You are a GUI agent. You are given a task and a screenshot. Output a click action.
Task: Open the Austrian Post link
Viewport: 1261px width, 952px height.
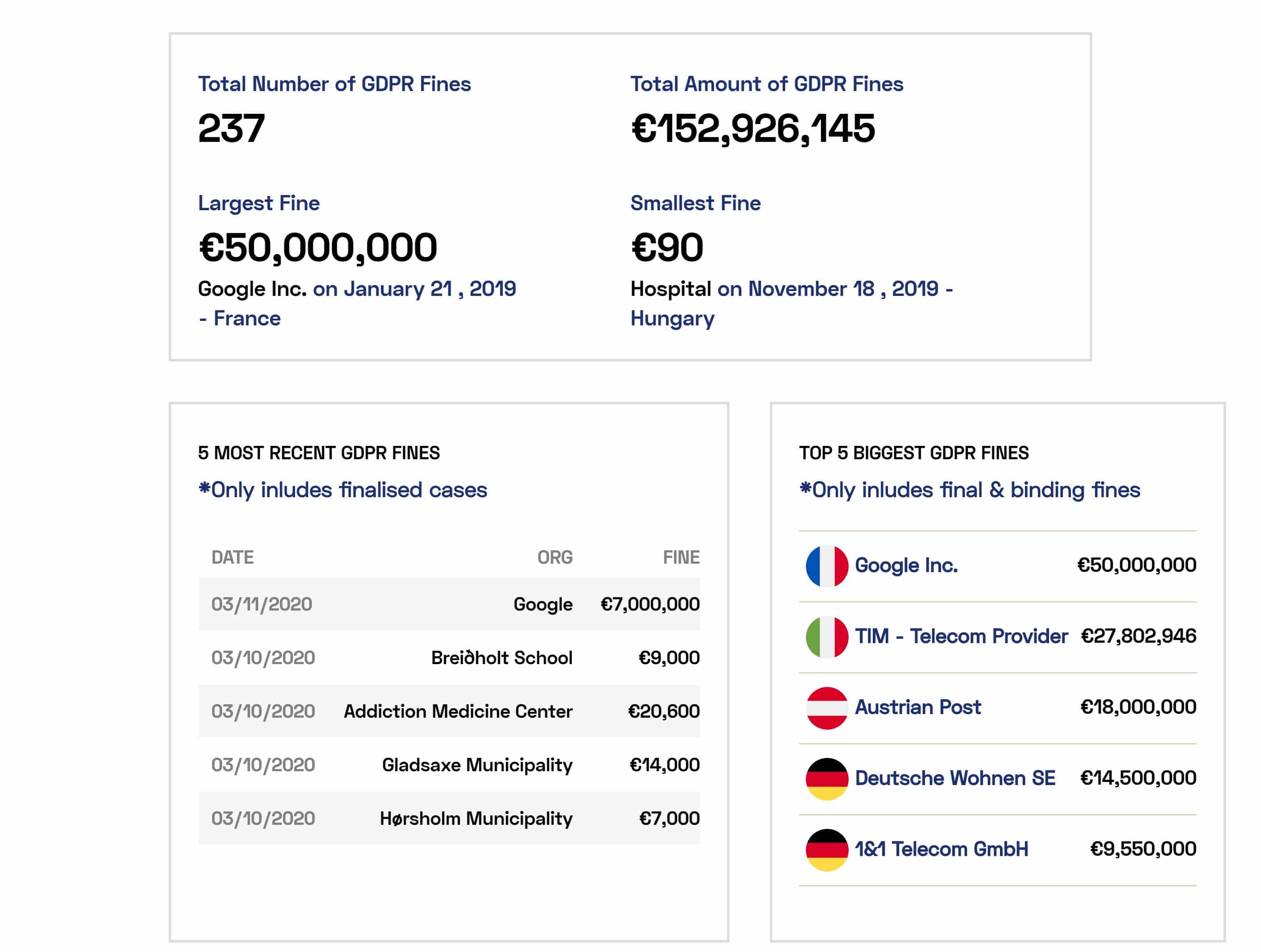pos(918,707)
